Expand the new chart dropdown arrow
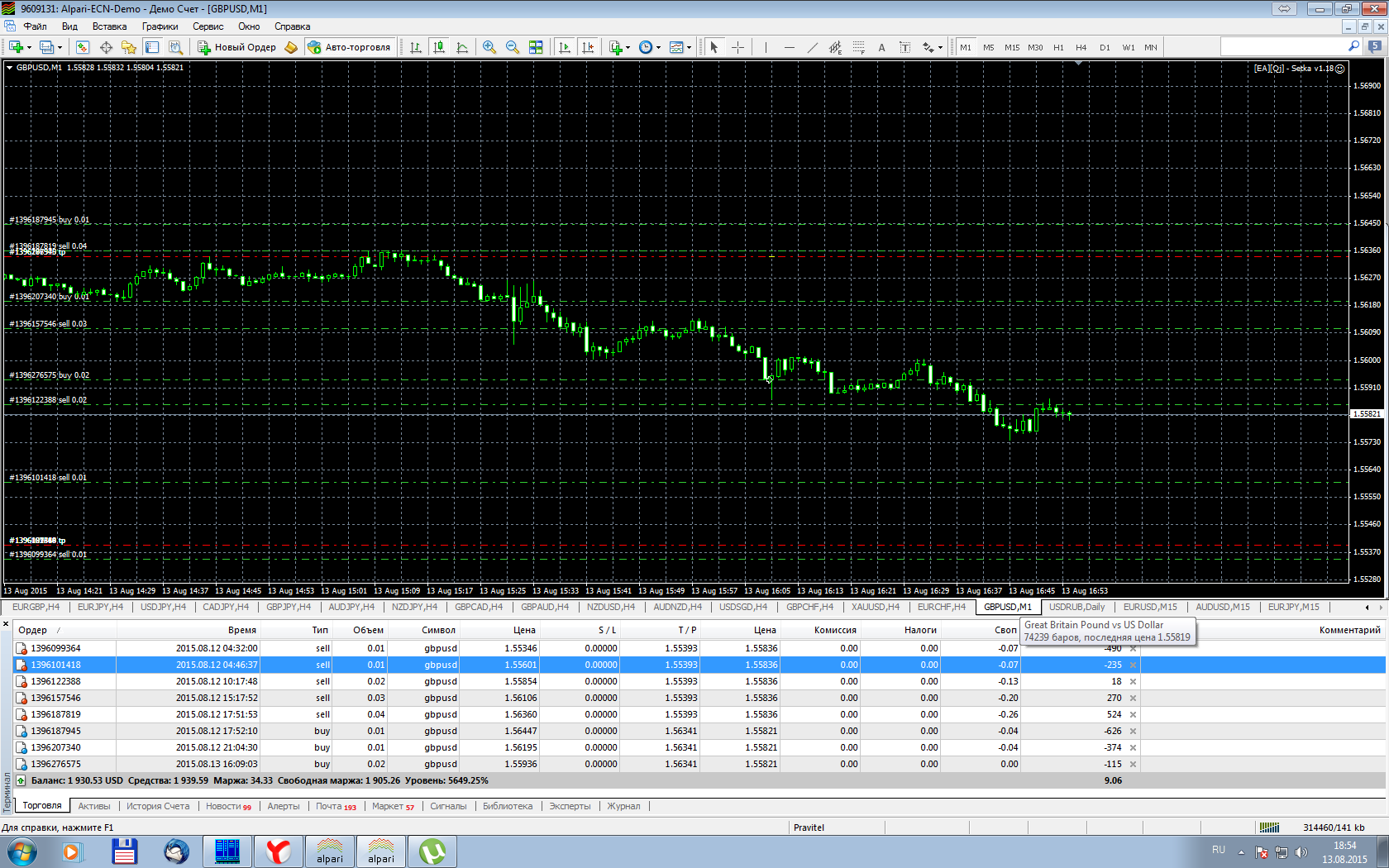The image size is (1389, 868). pyautogui.click(x=31, y=47)
